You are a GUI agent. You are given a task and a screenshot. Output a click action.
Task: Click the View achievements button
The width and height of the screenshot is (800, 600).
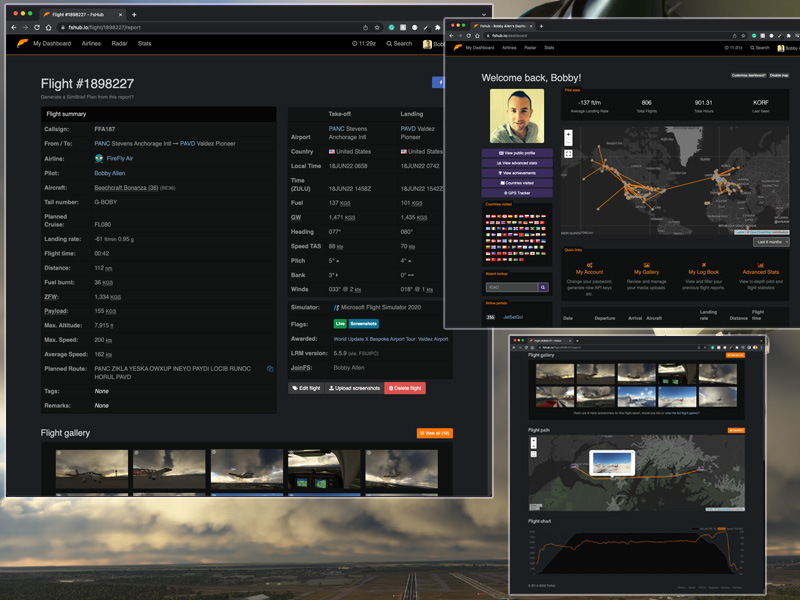pos(517,173)
